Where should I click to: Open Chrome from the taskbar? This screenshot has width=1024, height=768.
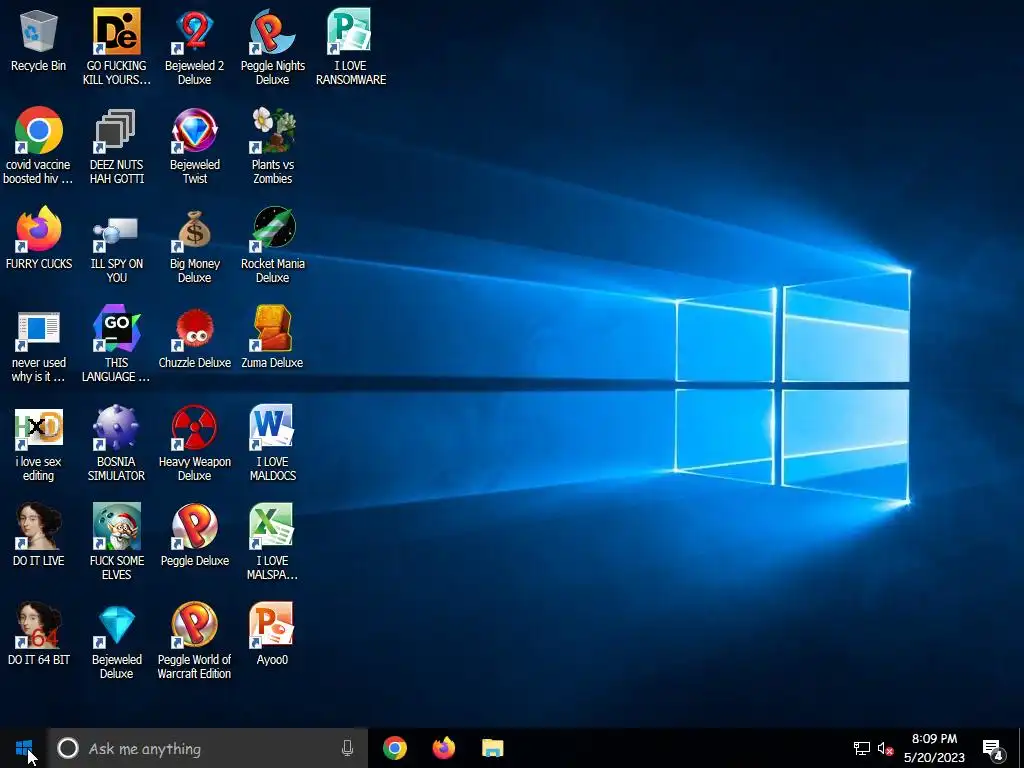(395, 748)
